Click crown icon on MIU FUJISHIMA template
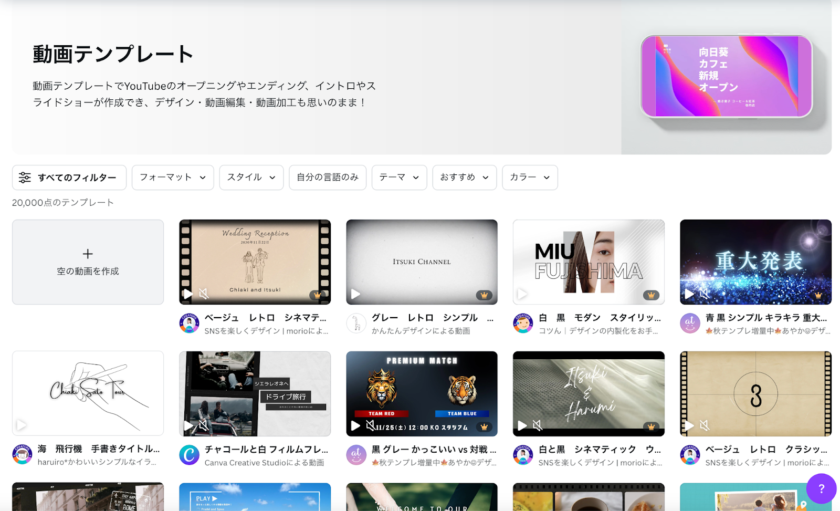This screenshot has height=511, width=840. pos(651,295)
